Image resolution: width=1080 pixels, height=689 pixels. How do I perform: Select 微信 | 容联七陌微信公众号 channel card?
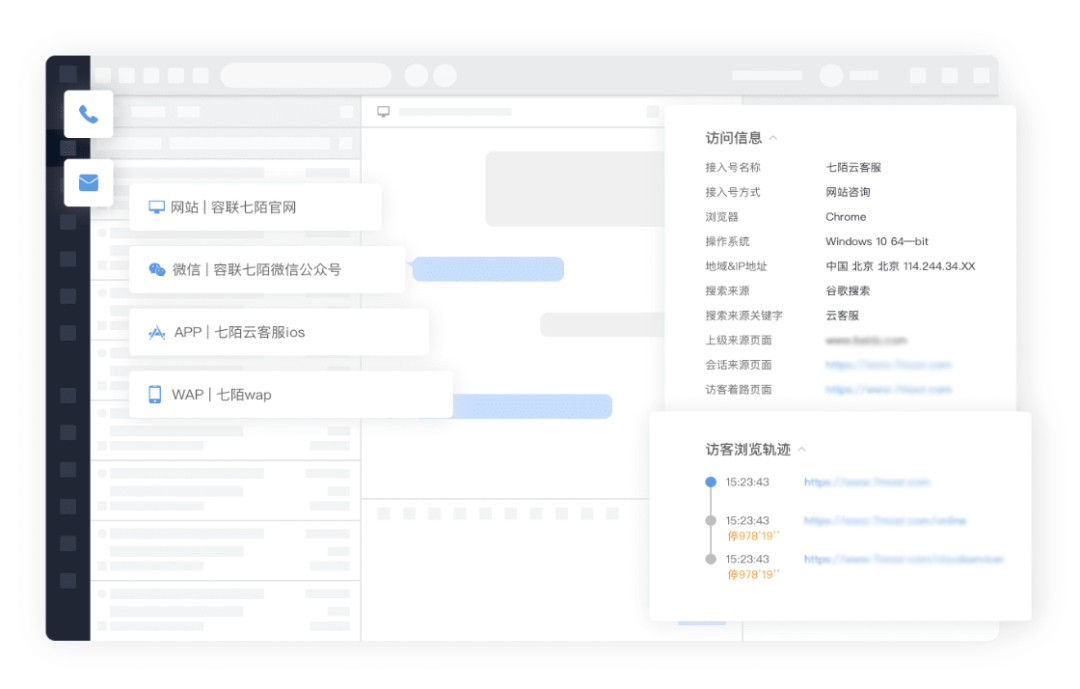coord(267,269)
